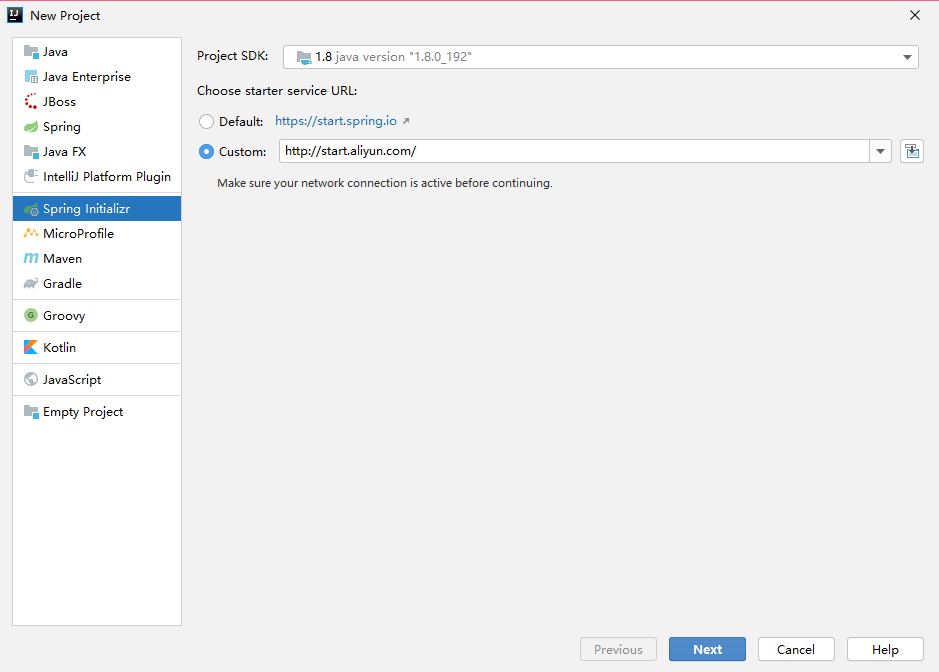Viewport: 939px width, 672px height.
Task: Click the Spring Initializr label
Action: click(x=86, y=209)
